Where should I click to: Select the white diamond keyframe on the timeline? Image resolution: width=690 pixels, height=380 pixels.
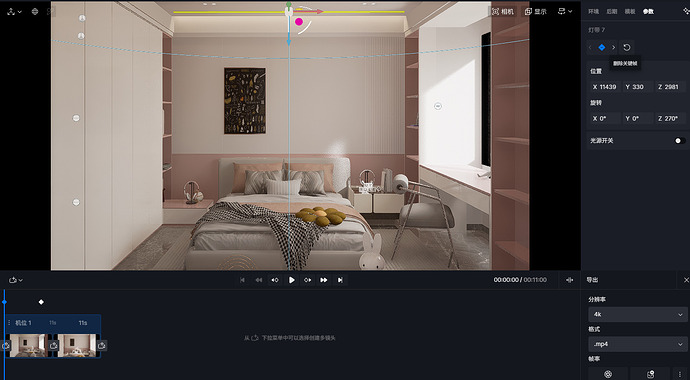click(x=41, y=302)
